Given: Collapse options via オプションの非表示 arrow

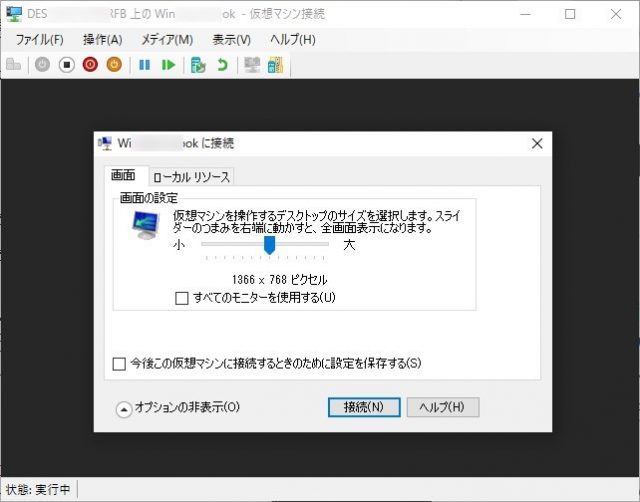Looking at the screenshot, I should [x=124, y=409].
